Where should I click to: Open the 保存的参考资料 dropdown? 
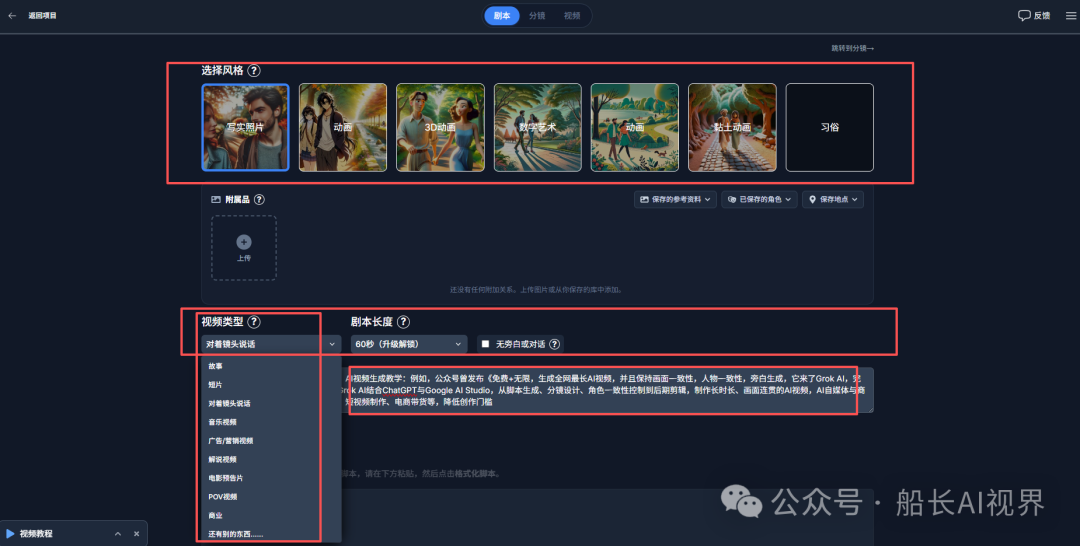tap(675, 200)
